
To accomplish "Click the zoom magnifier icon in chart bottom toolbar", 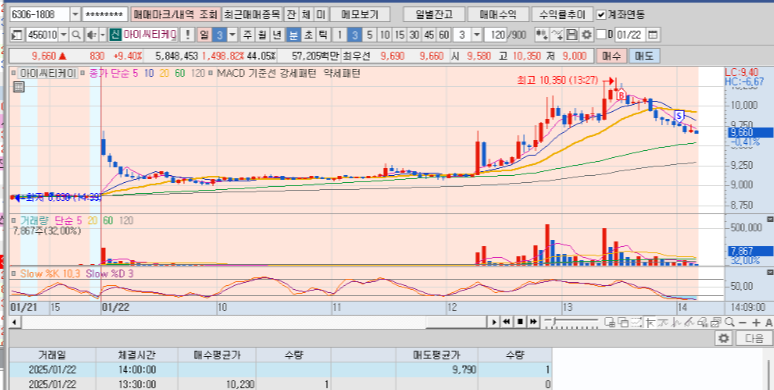I will (729, 322).
